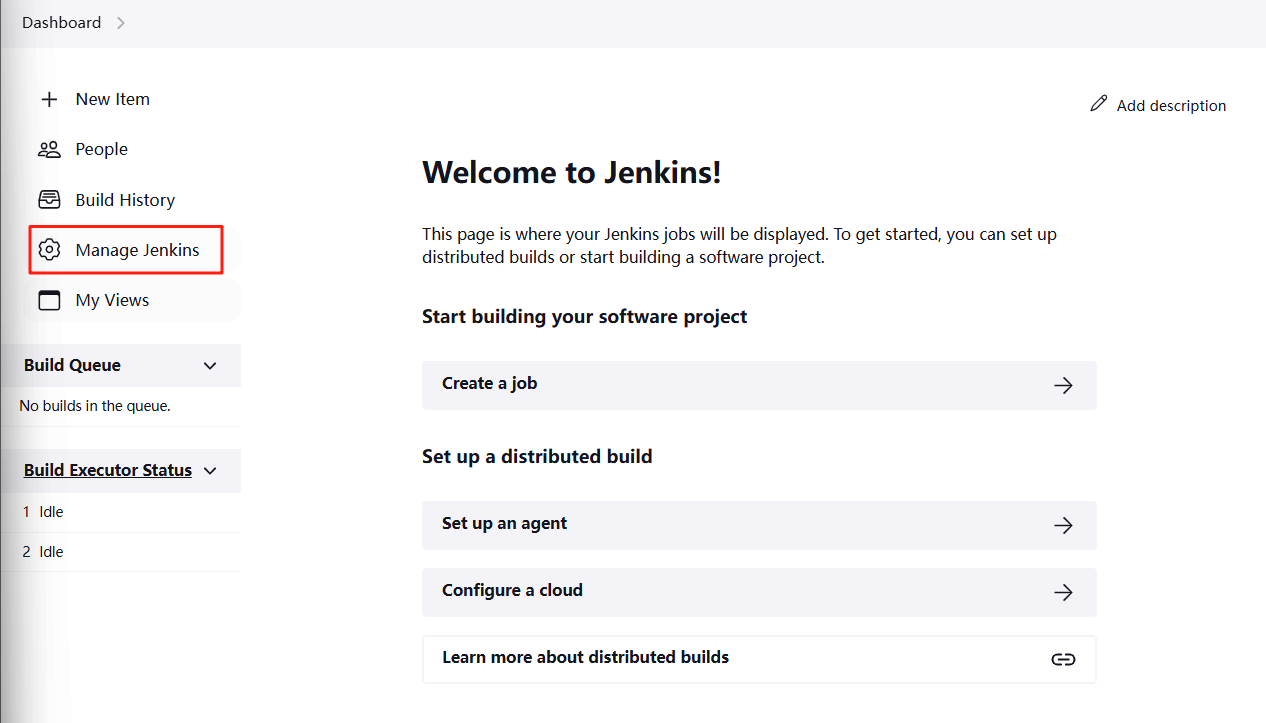Image resolution: width=1266 pixels, height=723 pixels.
Task: Click the arrow icon on Set up an agent
Action: tap(1063, 525)
